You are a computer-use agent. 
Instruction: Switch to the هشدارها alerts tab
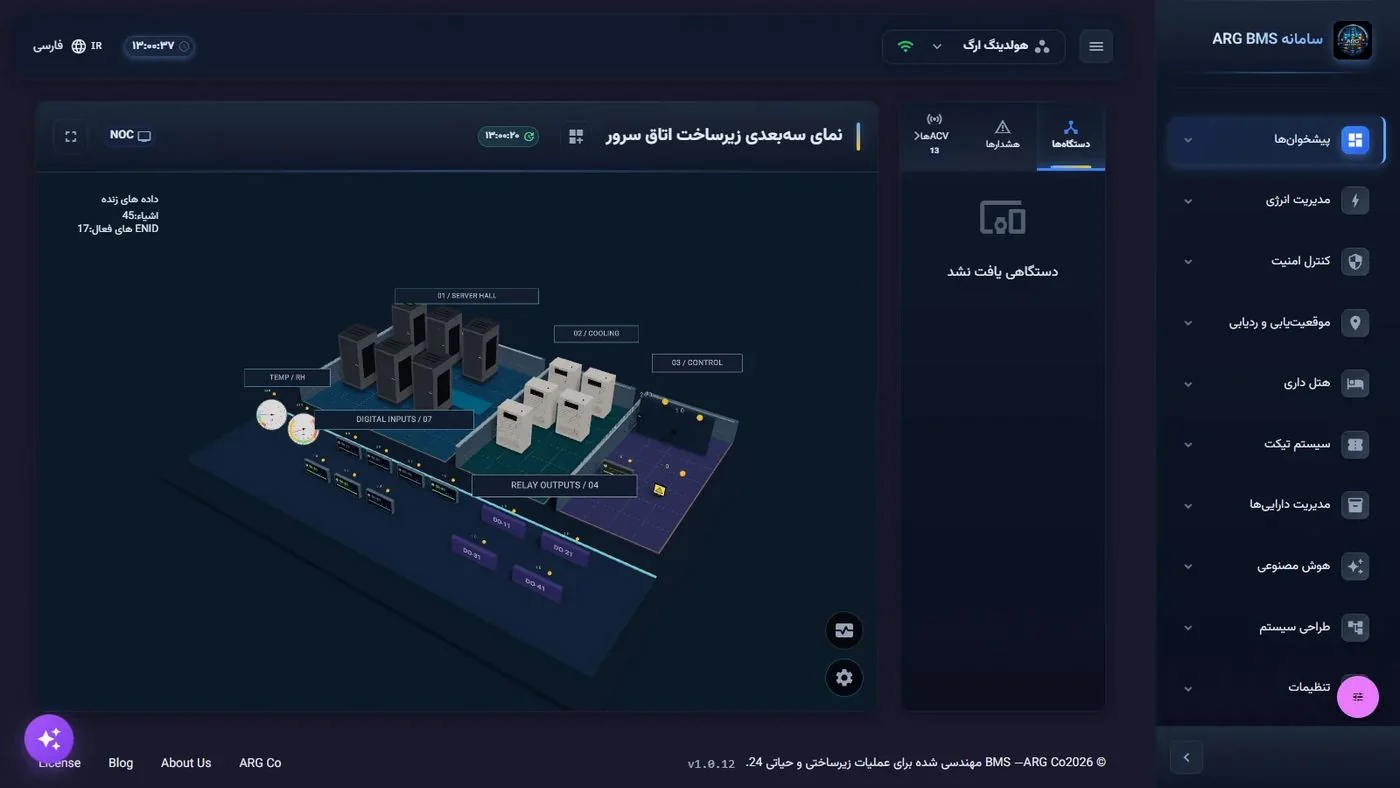point(1003,136)
